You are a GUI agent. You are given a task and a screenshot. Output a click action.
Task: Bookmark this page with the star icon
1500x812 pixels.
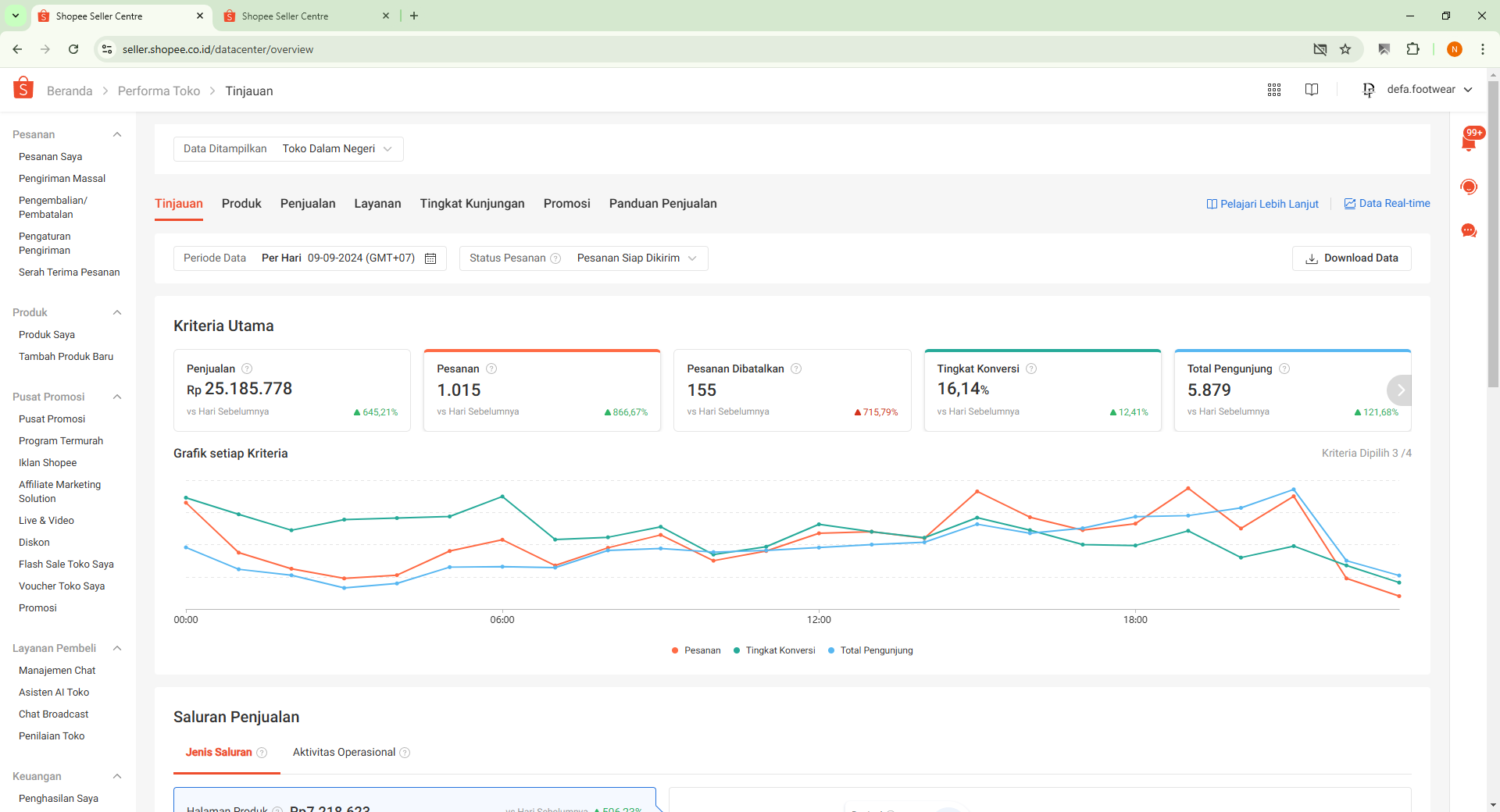[x=1345, y=49]
